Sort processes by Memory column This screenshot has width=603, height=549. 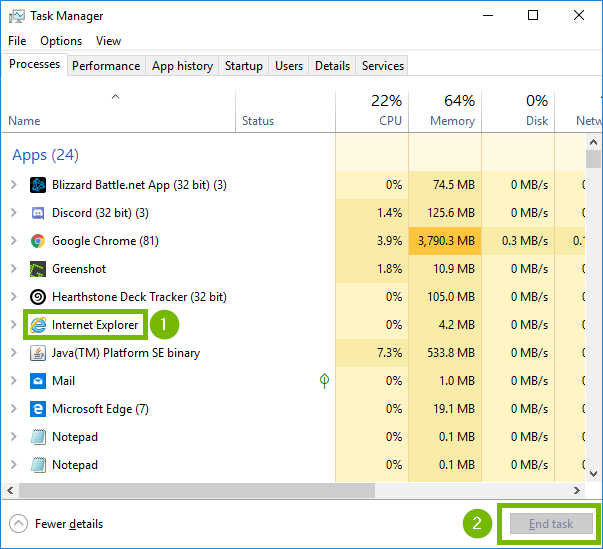pyautogui.click(x=445, y=112)
